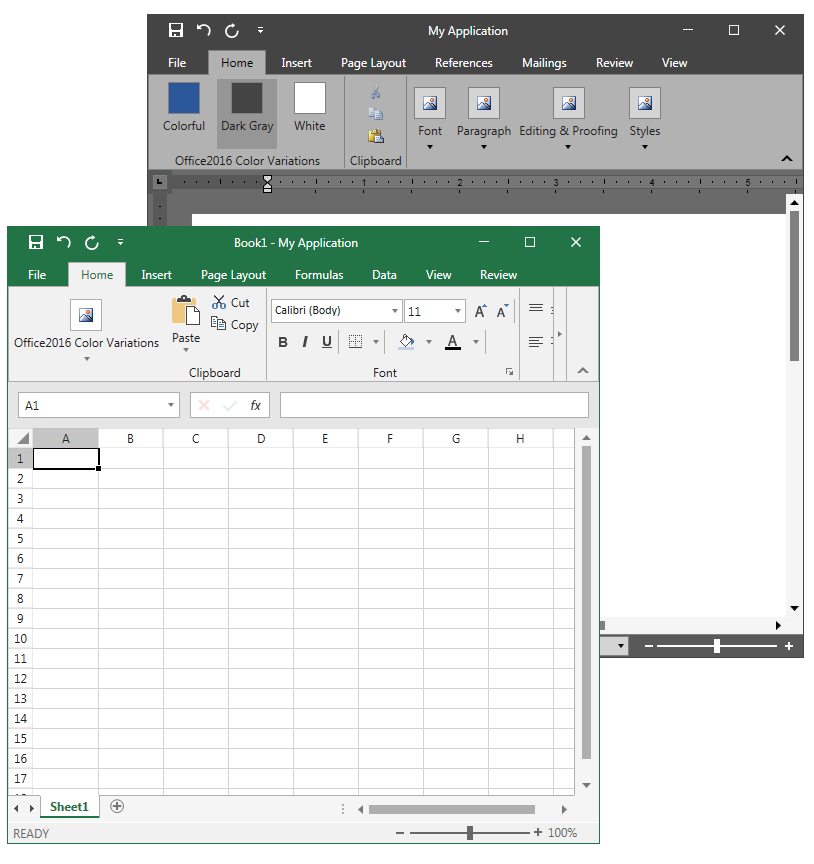Expand Office2016 Color Variations in Book1 ribbon
The height and width of the screenshot is (864, 814).
(x=87, y=331)
